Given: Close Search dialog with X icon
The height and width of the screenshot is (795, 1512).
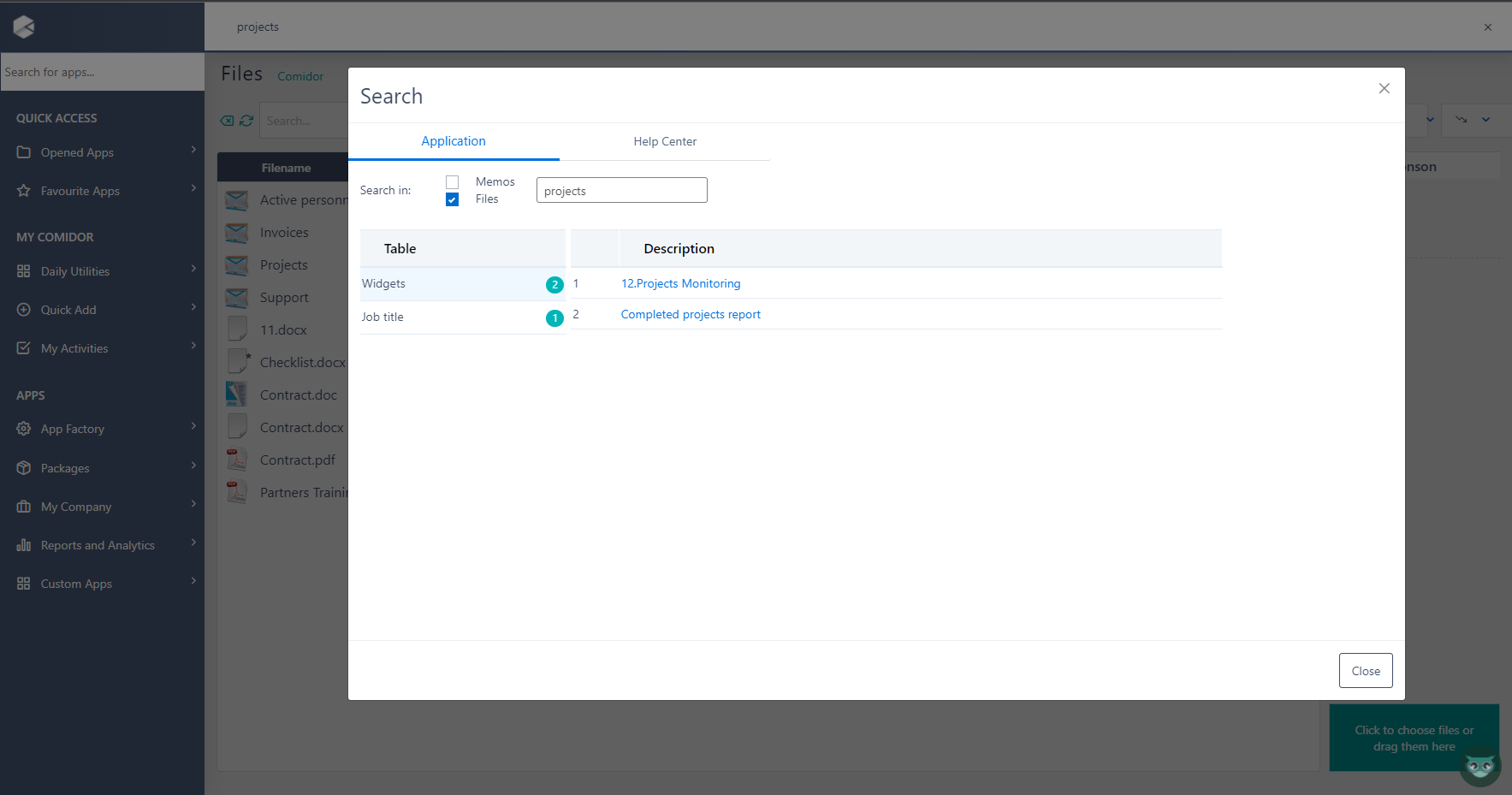Looking at the screenshot, I should point(1384,88).
